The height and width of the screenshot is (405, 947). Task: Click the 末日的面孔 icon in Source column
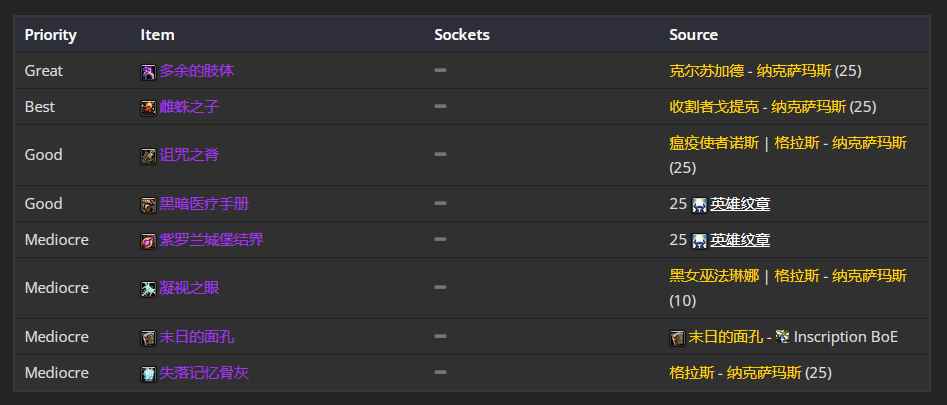[677, 338]
